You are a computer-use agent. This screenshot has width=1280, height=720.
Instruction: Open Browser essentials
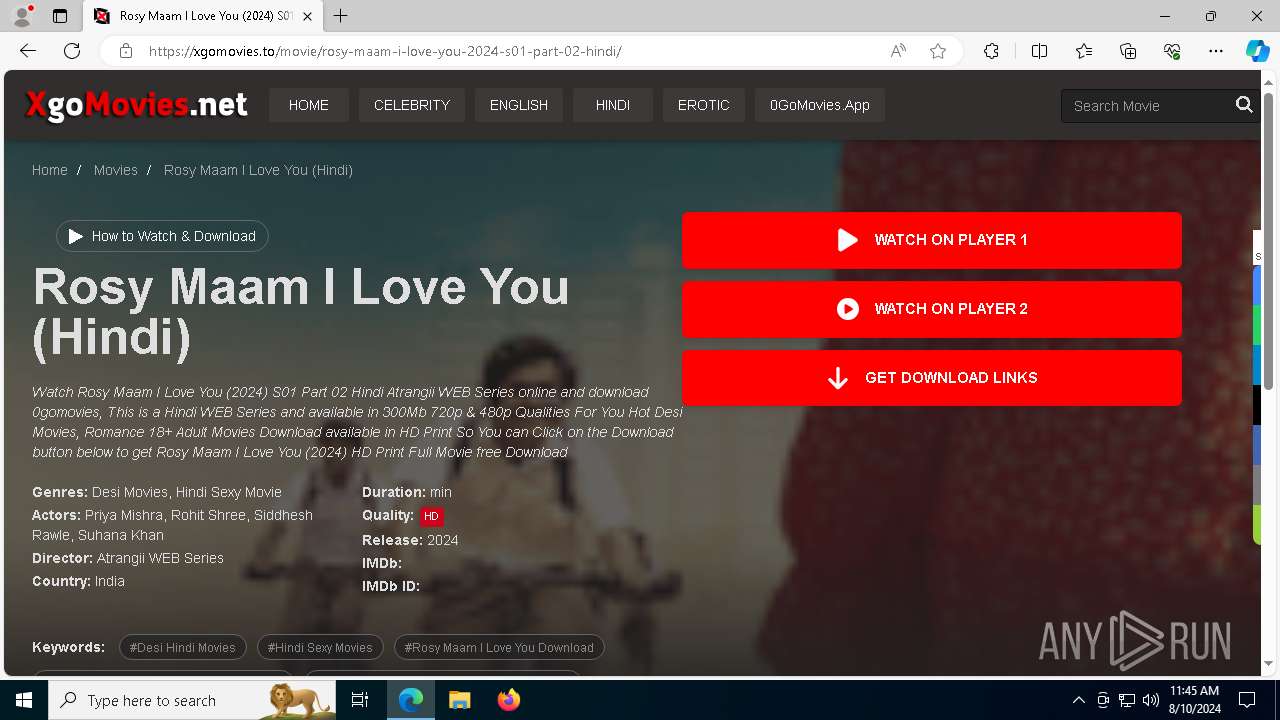pos(1172,51)
